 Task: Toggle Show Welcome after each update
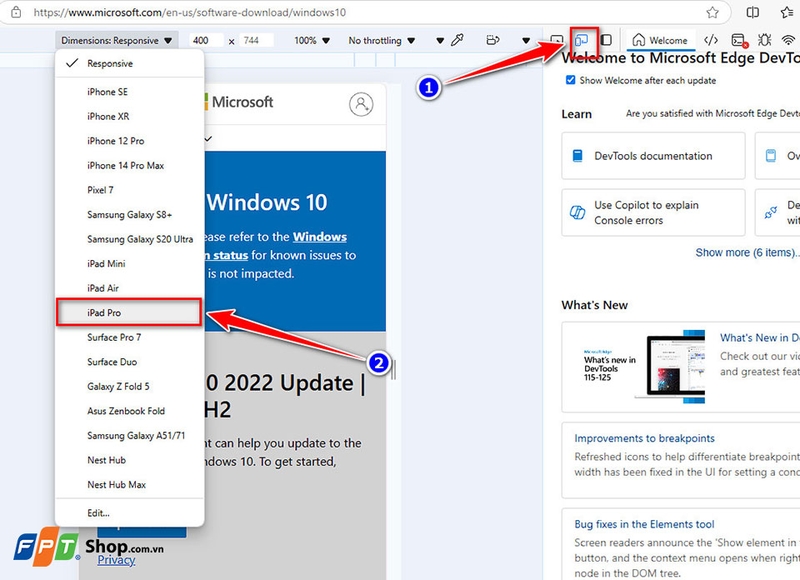click(x=570, y=80)
